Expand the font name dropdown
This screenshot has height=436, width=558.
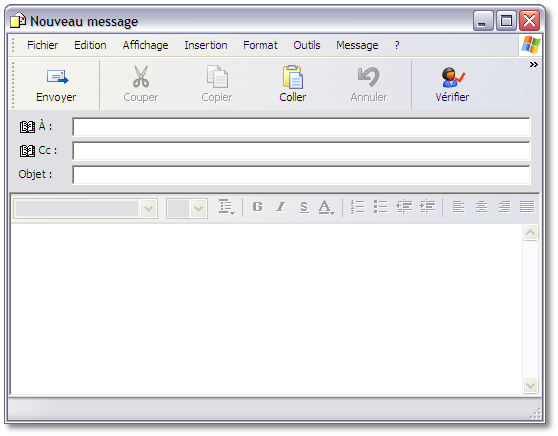tap(148, 209)
